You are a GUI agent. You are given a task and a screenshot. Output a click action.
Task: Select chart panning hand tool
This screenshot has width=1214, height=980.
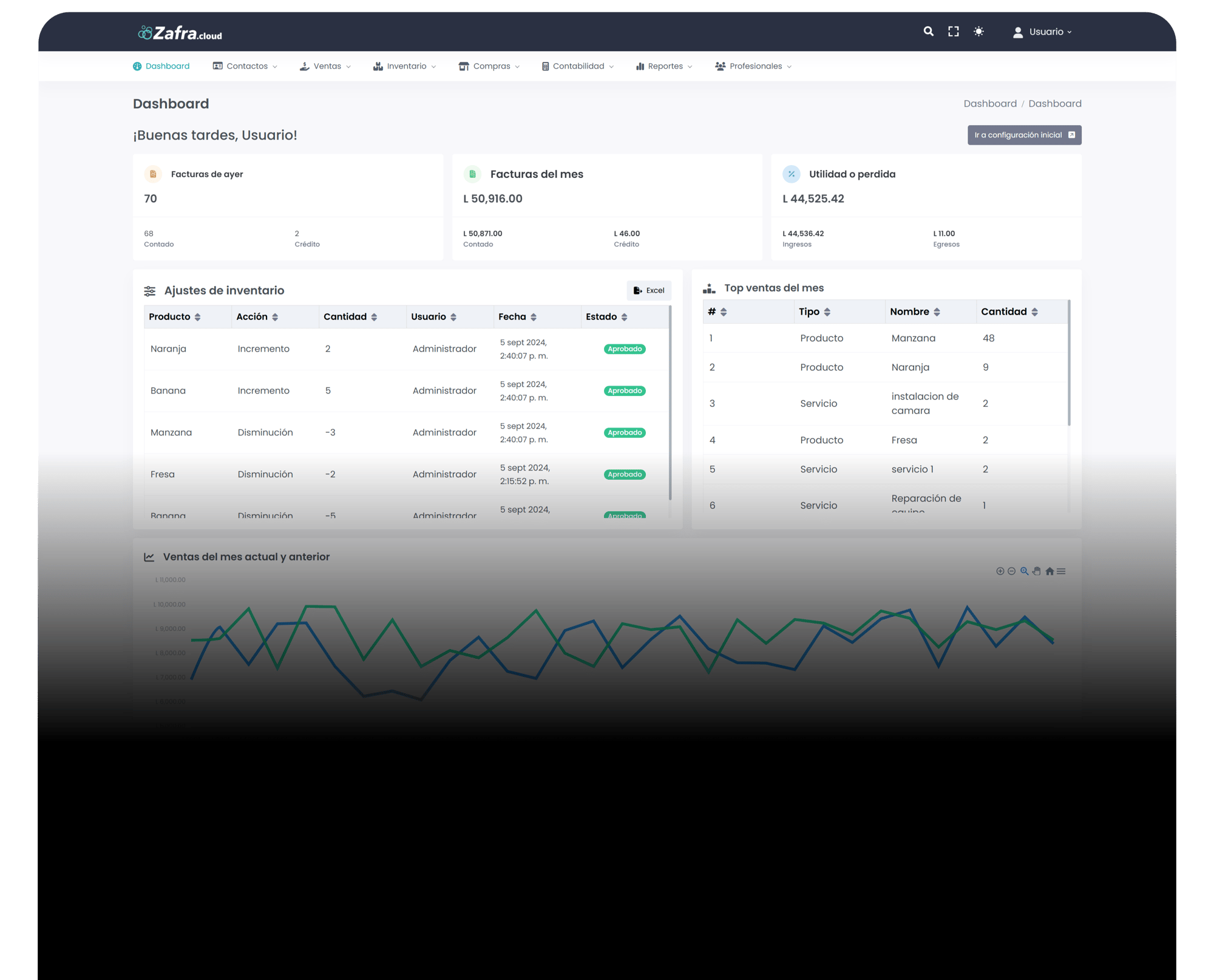tap(1037, 571)
